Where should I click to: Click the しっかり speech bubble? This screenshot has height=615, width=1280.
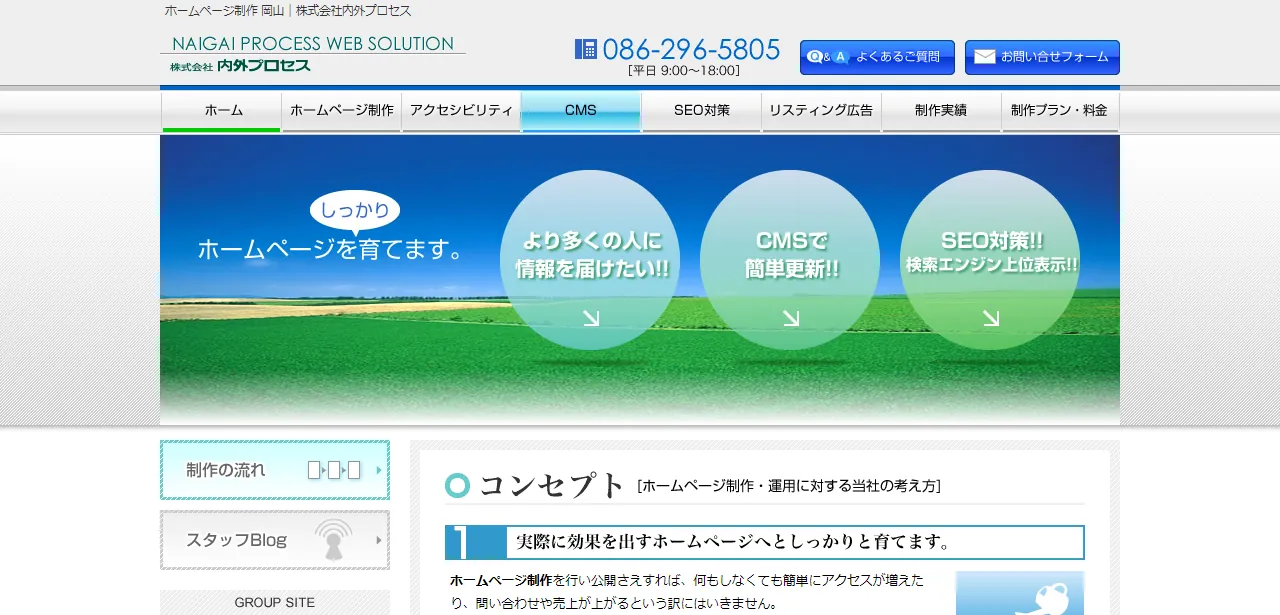tap(355, 212)
